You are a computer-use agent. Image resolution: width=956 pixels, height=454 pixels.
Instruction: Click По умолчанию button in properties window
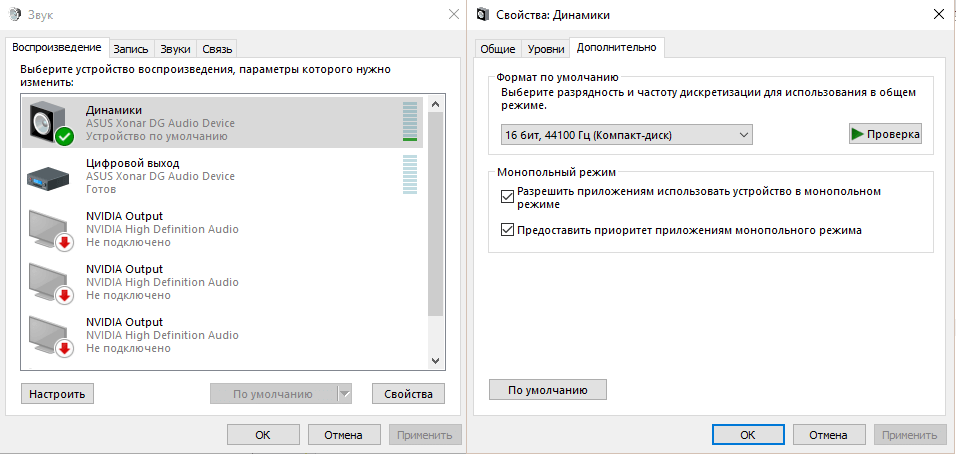(547, 390)
